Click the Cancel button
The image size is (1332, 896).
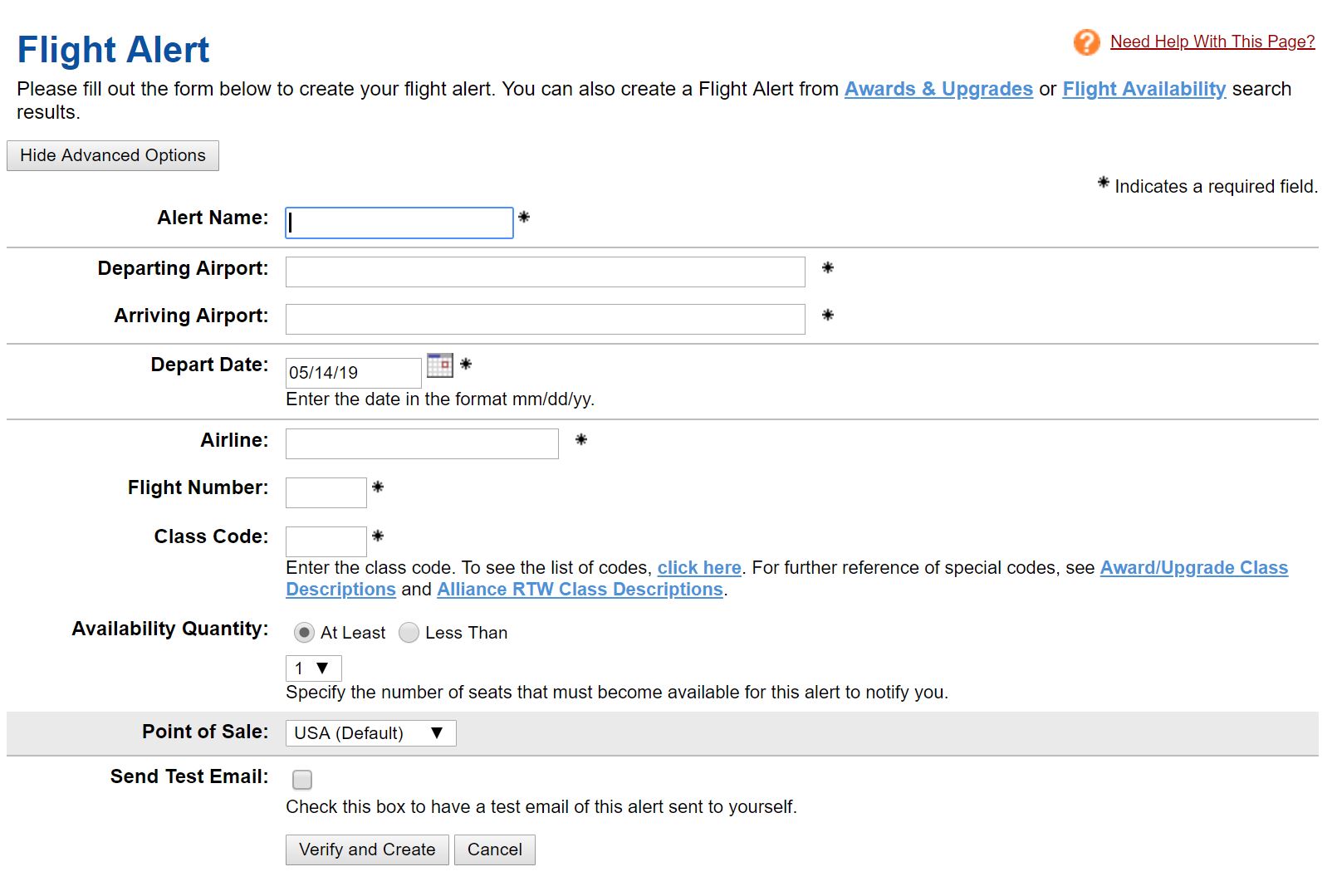pos(495,849)
